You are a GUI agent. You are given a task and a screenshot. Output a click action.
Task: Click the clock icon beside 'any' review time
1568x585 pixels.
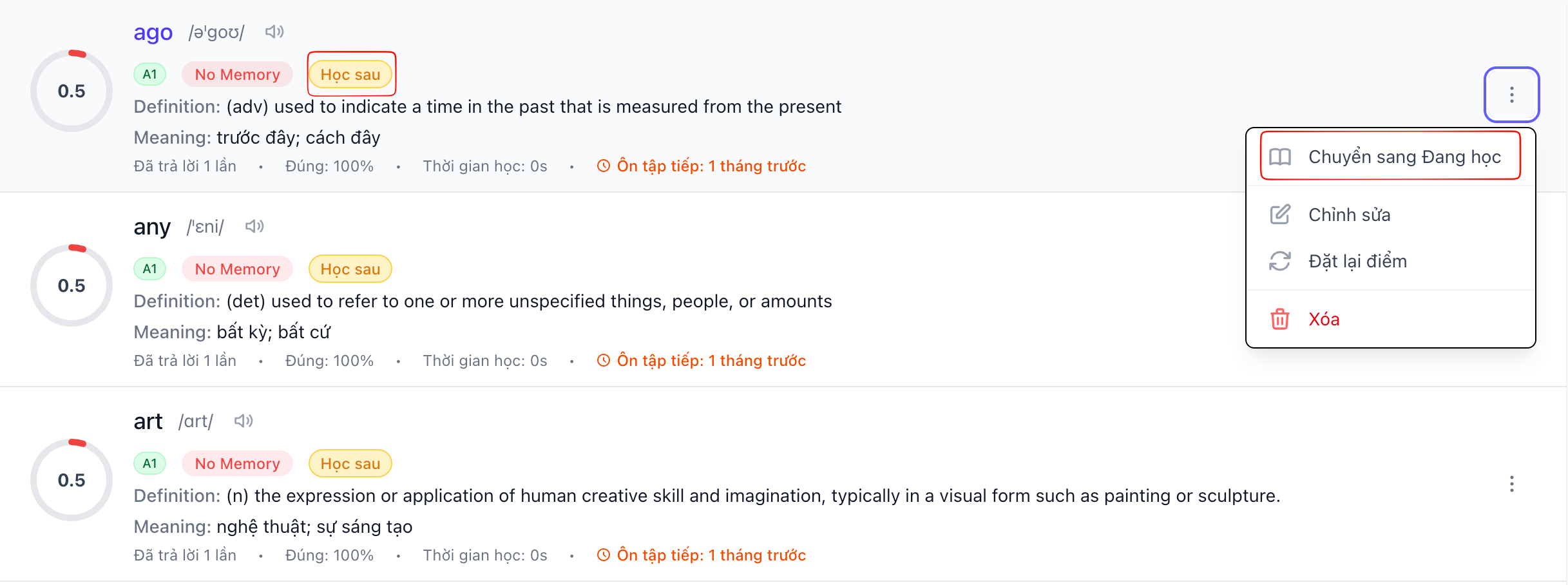pos(603,361)
